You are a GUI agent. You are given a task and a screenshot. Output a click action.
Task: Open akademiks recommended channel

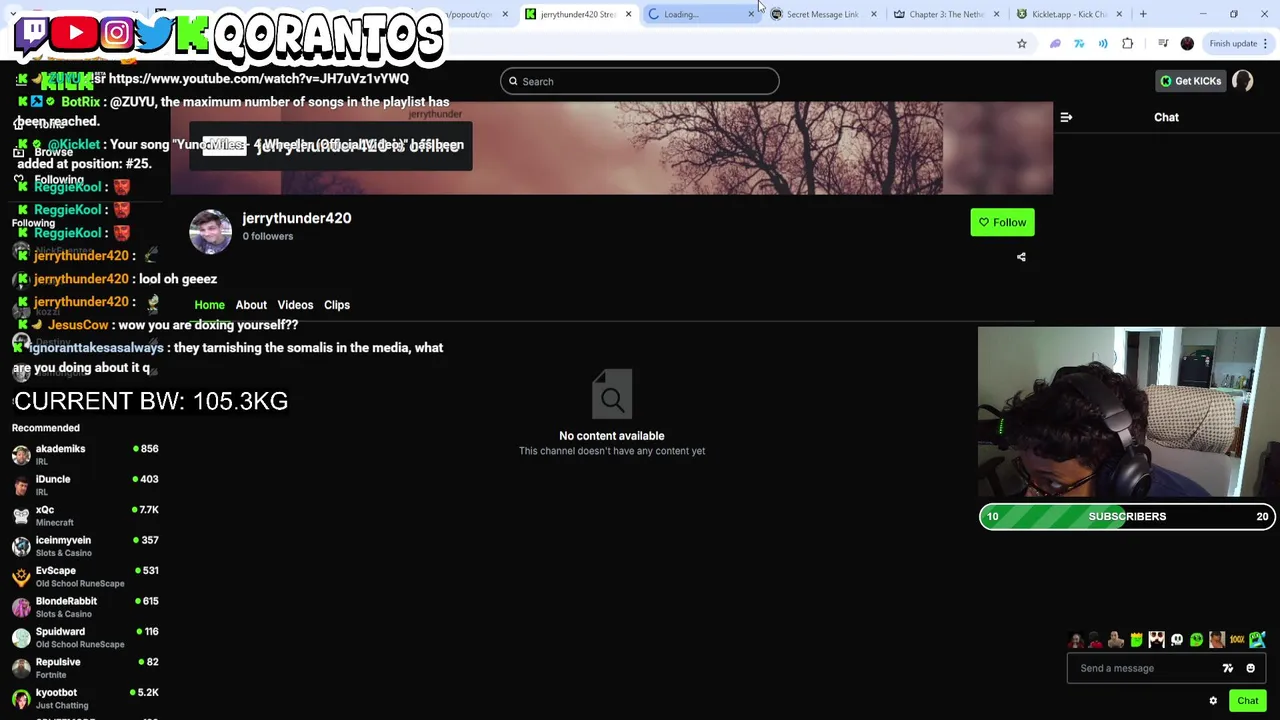(x=85, y=454)
